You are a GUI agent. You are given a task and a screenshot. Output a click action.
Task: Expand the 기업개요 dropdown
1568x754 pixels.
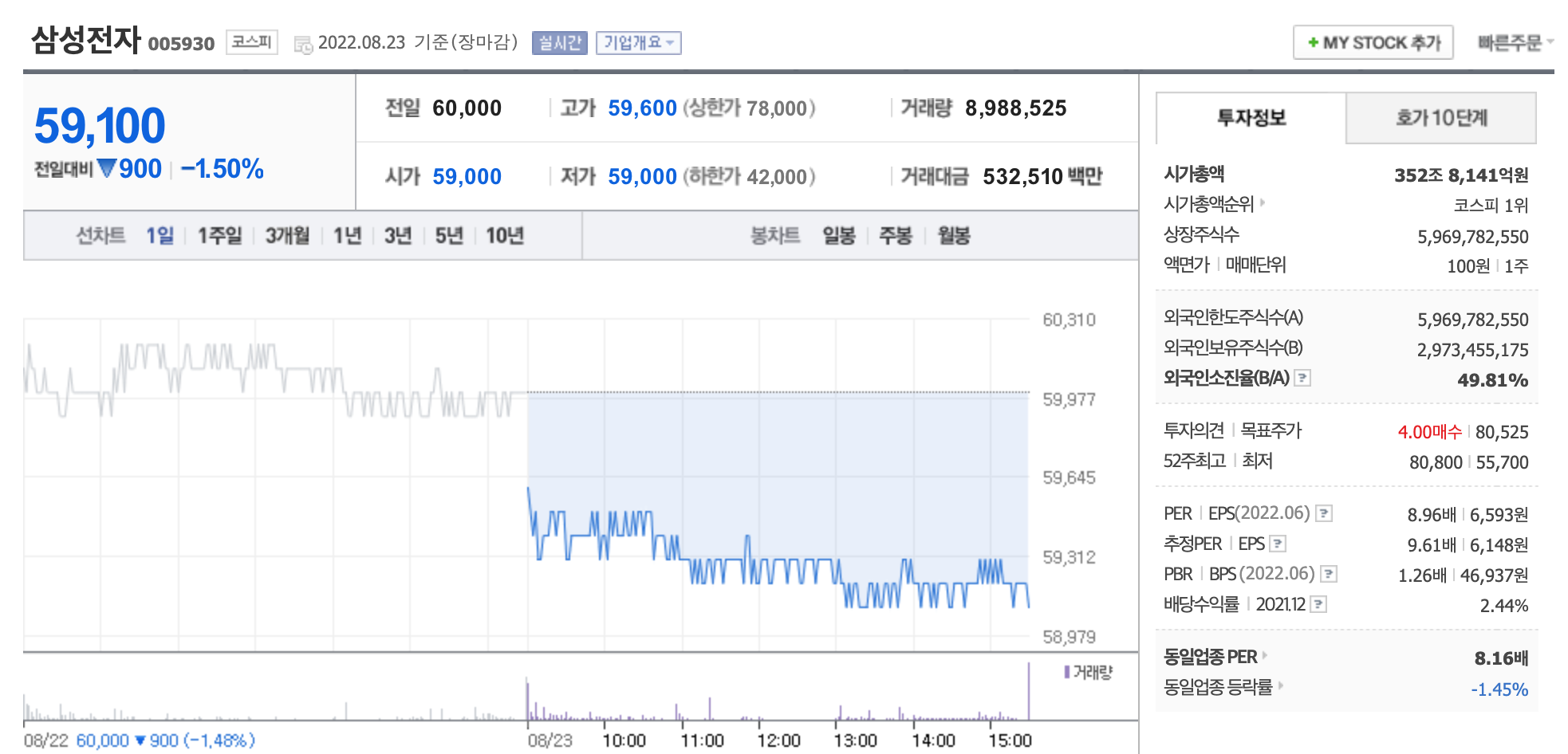coord(638,43)
